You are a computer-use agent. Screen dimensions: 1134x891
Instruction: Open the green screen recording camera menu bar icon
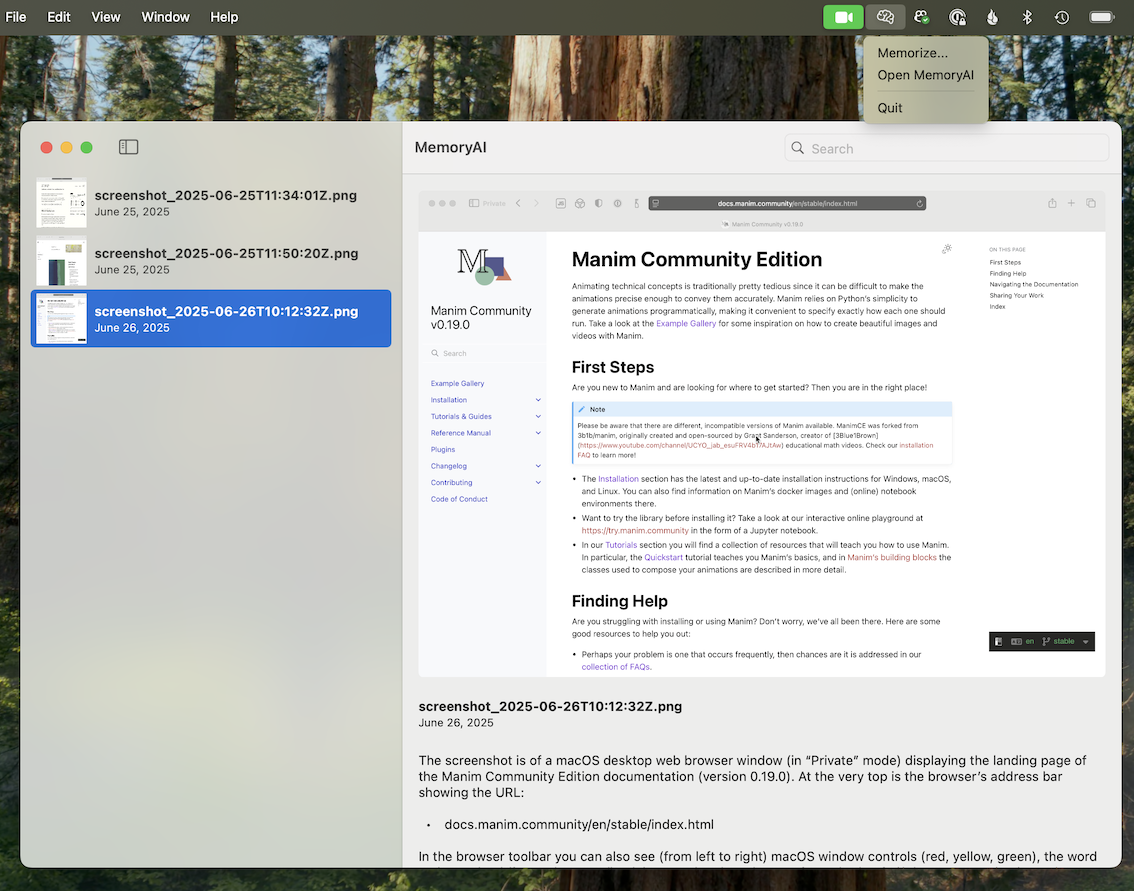(843, 16)
